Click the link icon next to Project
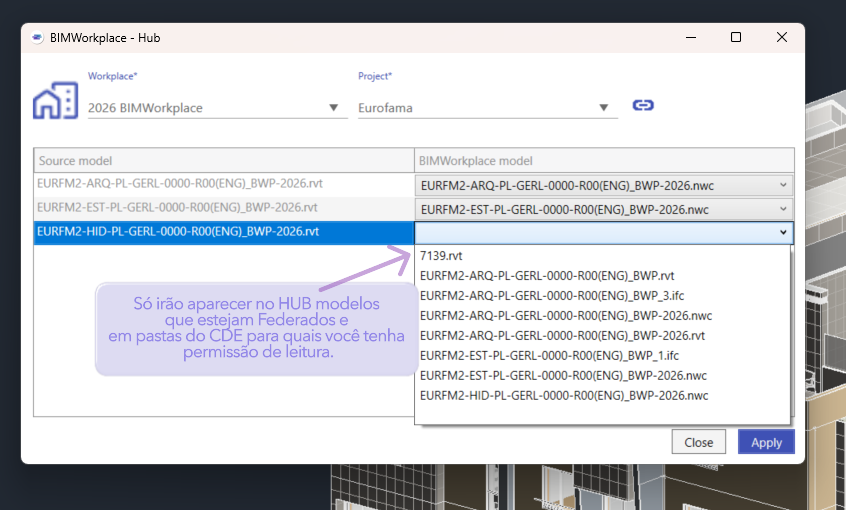The image size is (846, 510). click(643, 105)
